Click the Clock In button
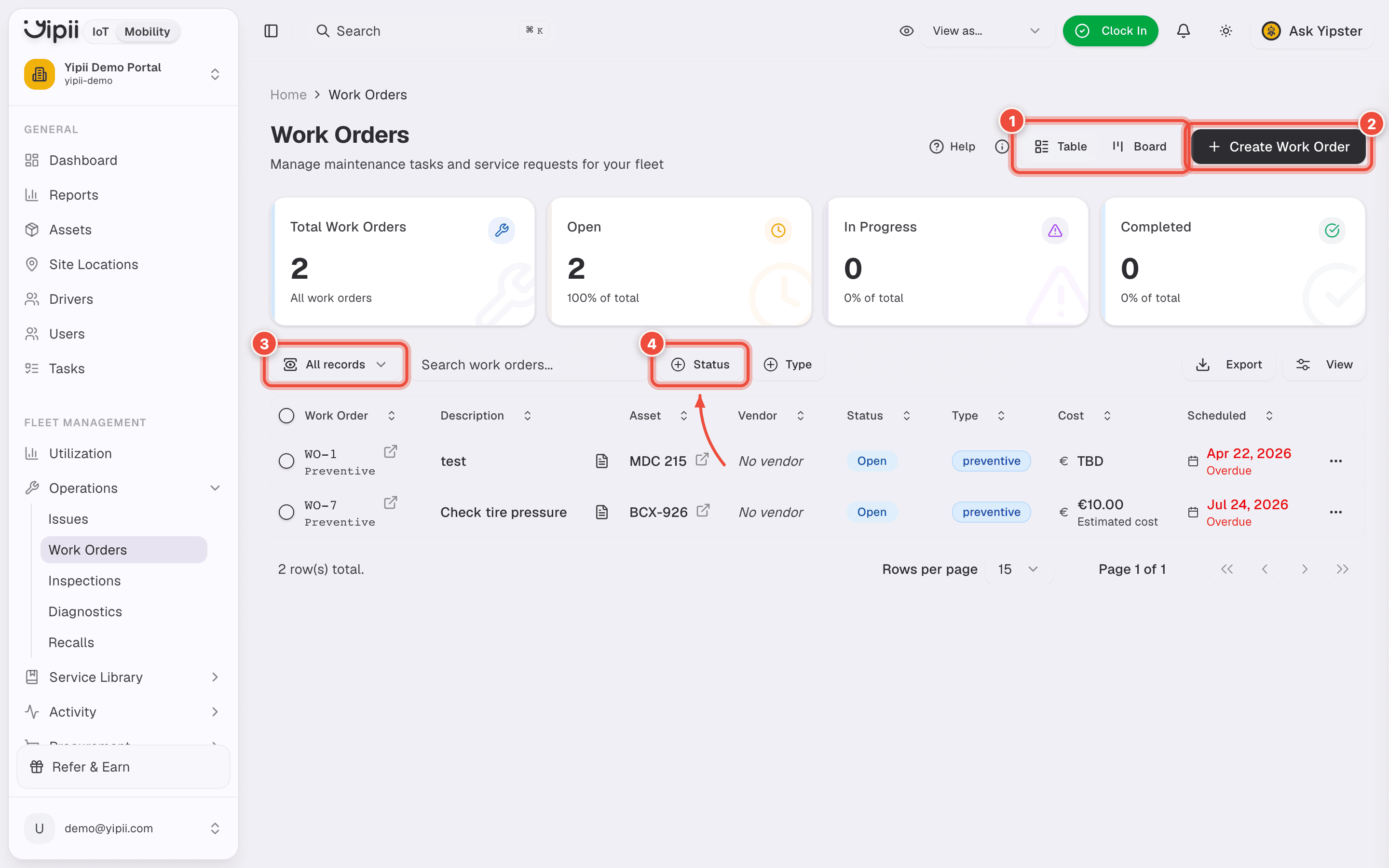Screen dimensions: 1389x868 click(x=1110, y=31)
